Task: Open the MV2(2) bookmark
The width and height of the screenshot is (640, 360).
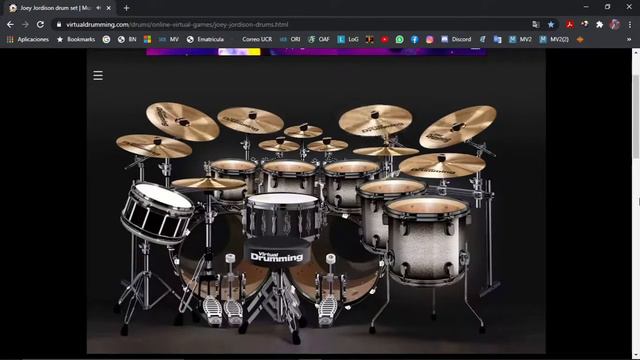Action: pyautogui.click(x=554, y=39)
